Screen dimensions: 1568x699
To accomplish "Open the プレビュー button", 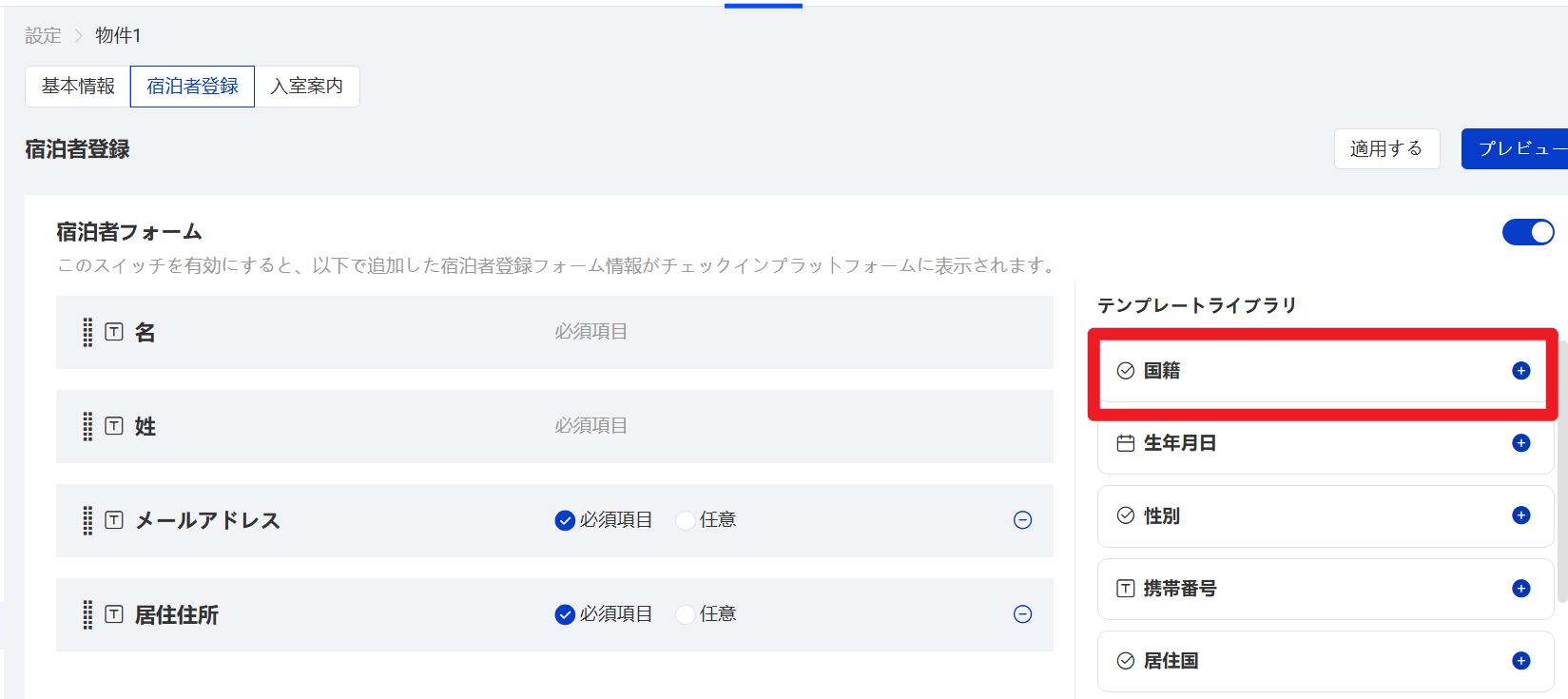I will [1518, 148].
